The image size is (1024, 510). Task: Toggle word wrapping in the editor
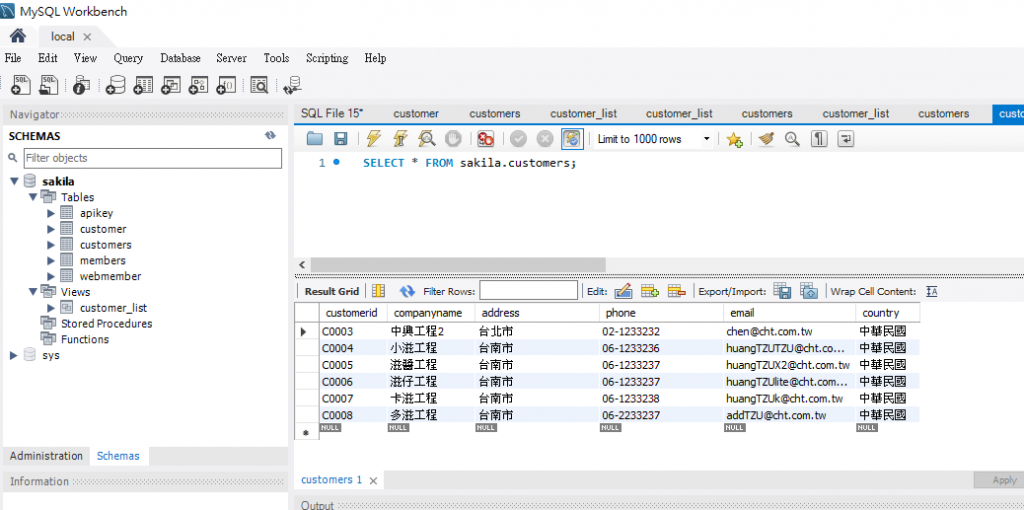pyautogui.click(x=846, y=138)
